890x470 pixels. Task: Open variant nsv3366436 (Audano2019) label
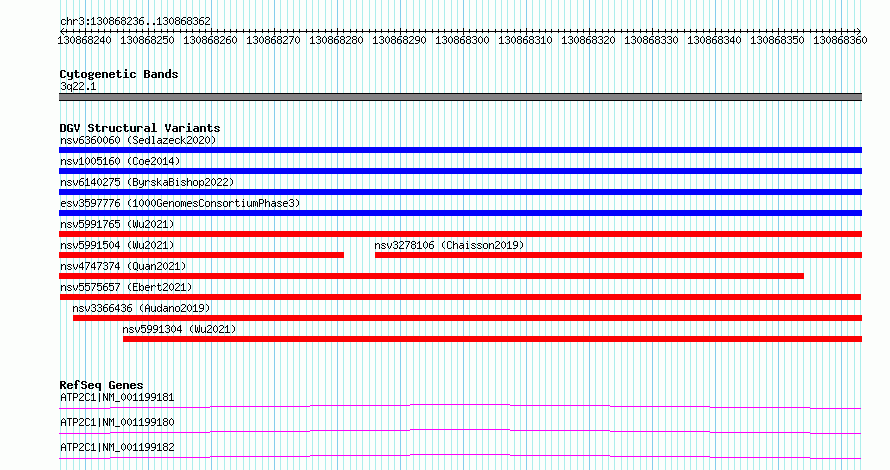coord(141,308)
